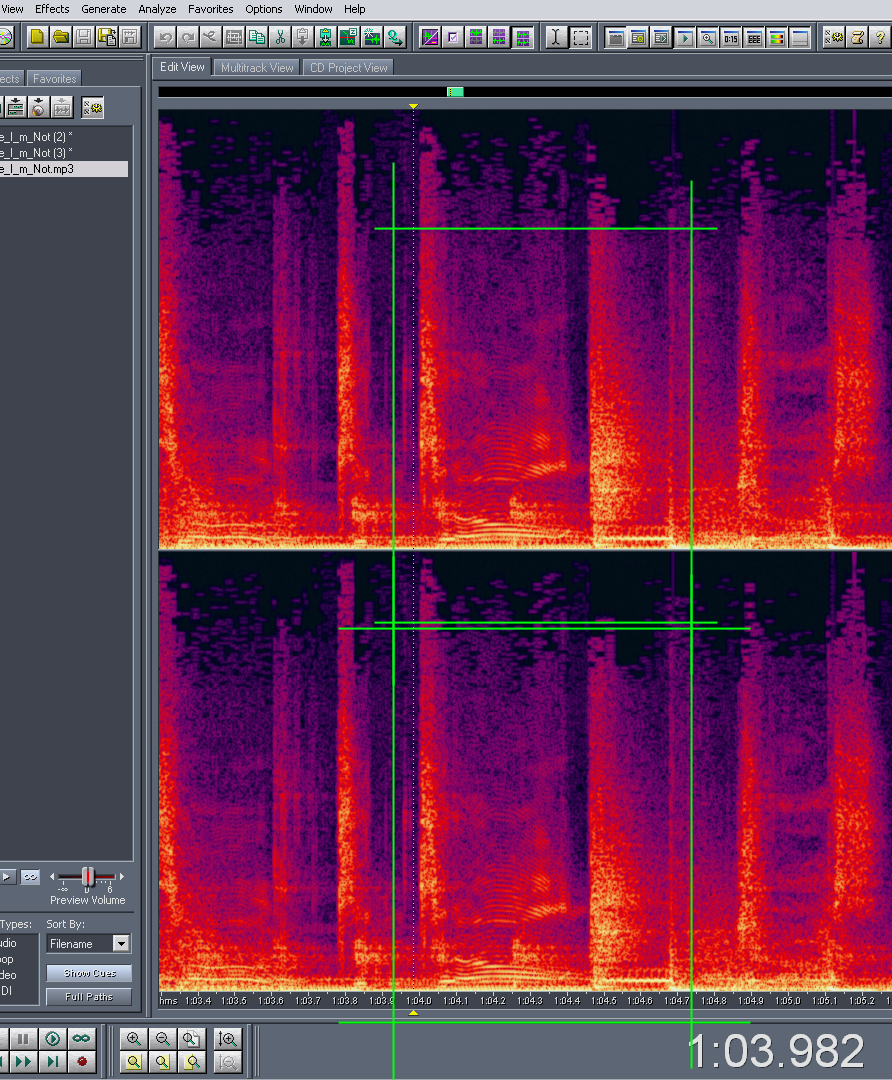Click the Cut scissors toolbar icon
The width and height of the screenshot is (892, 1080).
coord(280,38)
